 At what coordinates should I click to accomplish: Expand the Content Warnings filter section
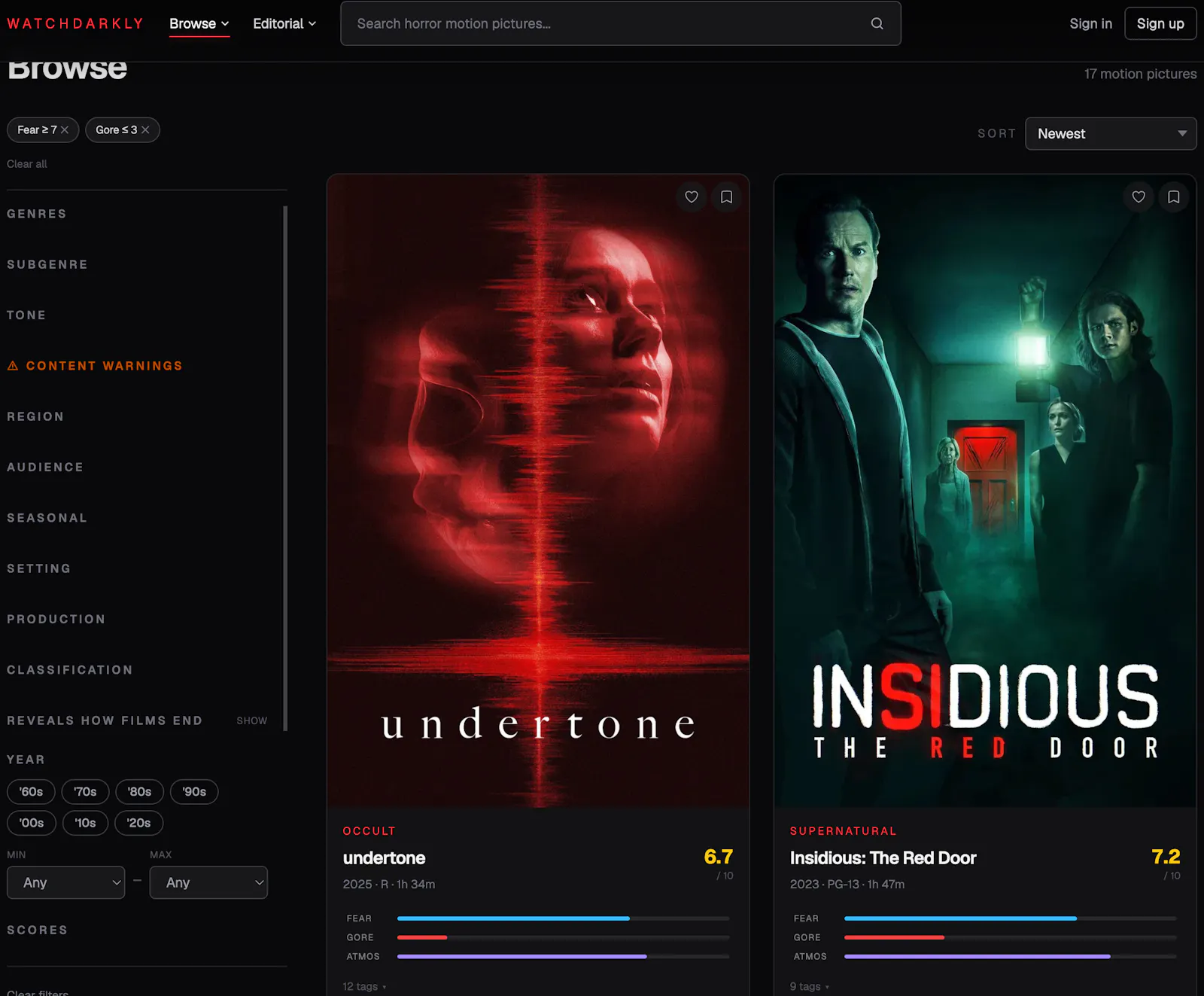[95, 366]
